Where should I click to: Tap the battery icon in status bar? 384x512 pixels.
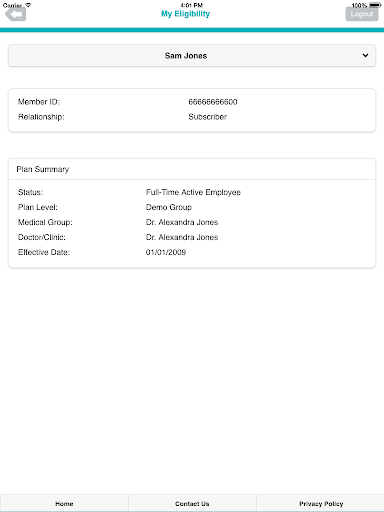click(x=375, y=5)
